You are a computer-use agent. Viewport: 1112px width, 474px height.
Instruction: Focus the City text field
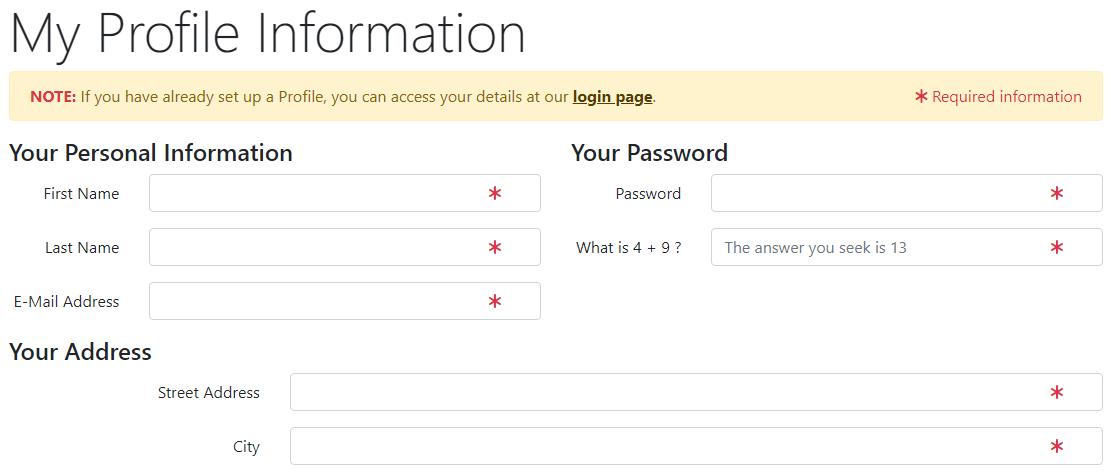pyautogui.click(x=696, y=446)
